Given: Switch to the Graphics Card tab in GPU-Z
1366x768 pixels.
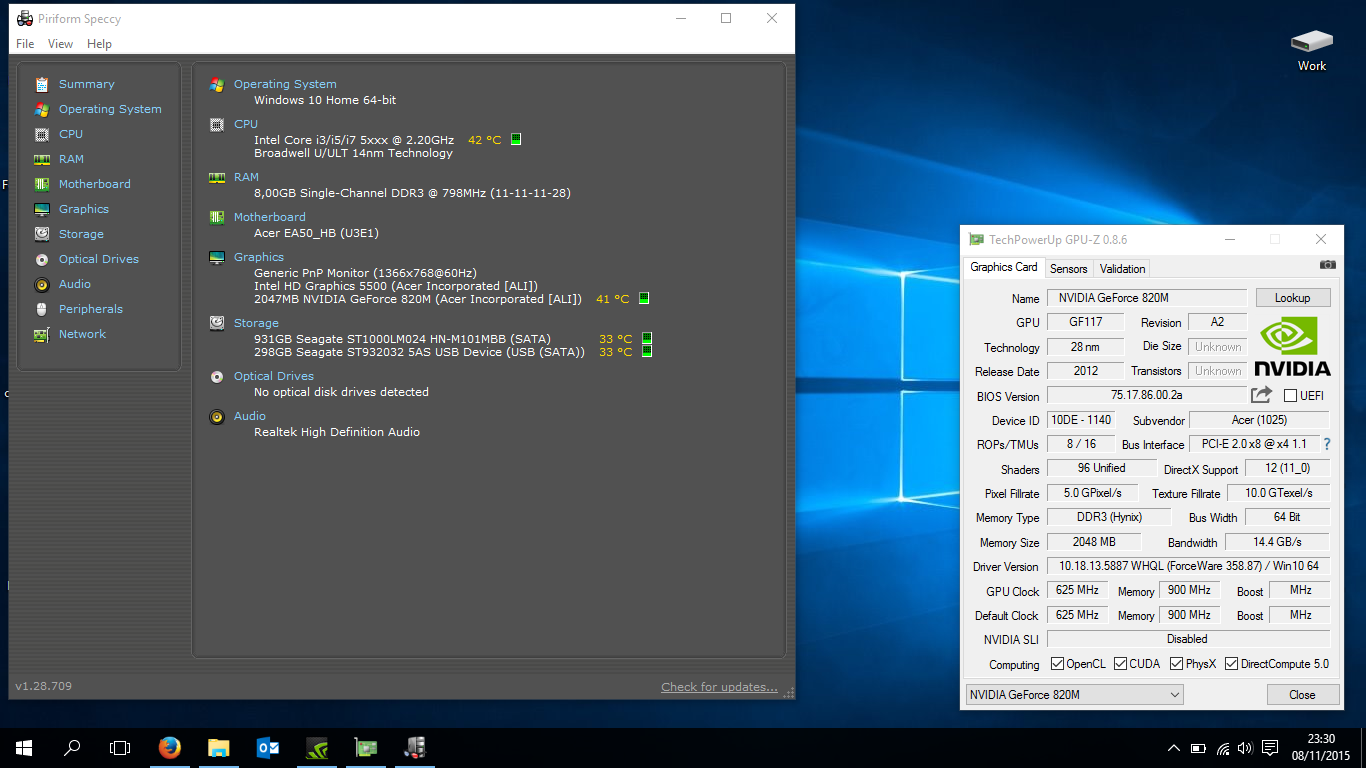Looking at the screenshot, I should 1004,267.
